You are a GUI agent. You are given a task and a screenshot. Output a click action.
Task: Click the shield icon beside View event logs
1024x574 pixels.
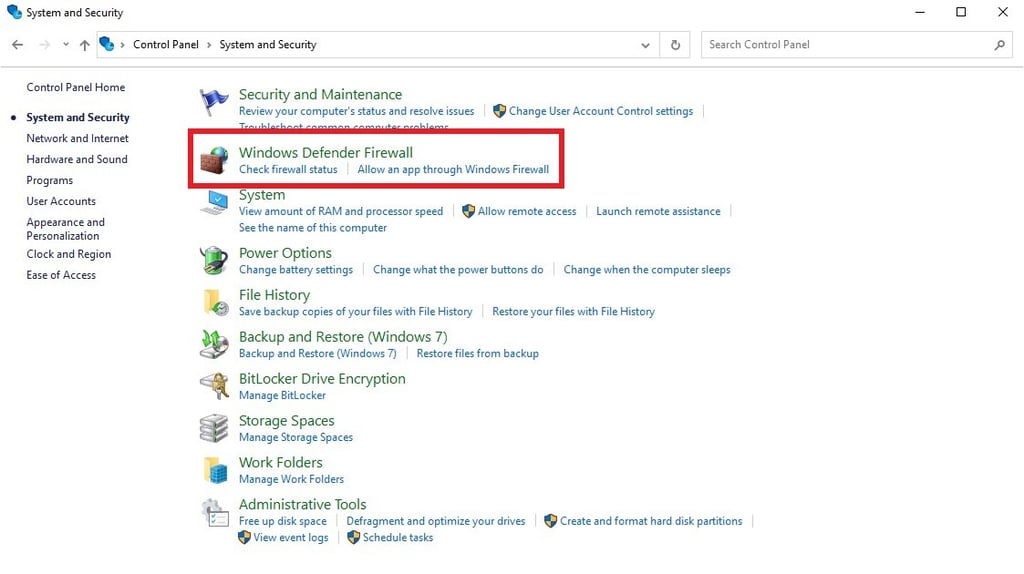[x=244, y=537]
